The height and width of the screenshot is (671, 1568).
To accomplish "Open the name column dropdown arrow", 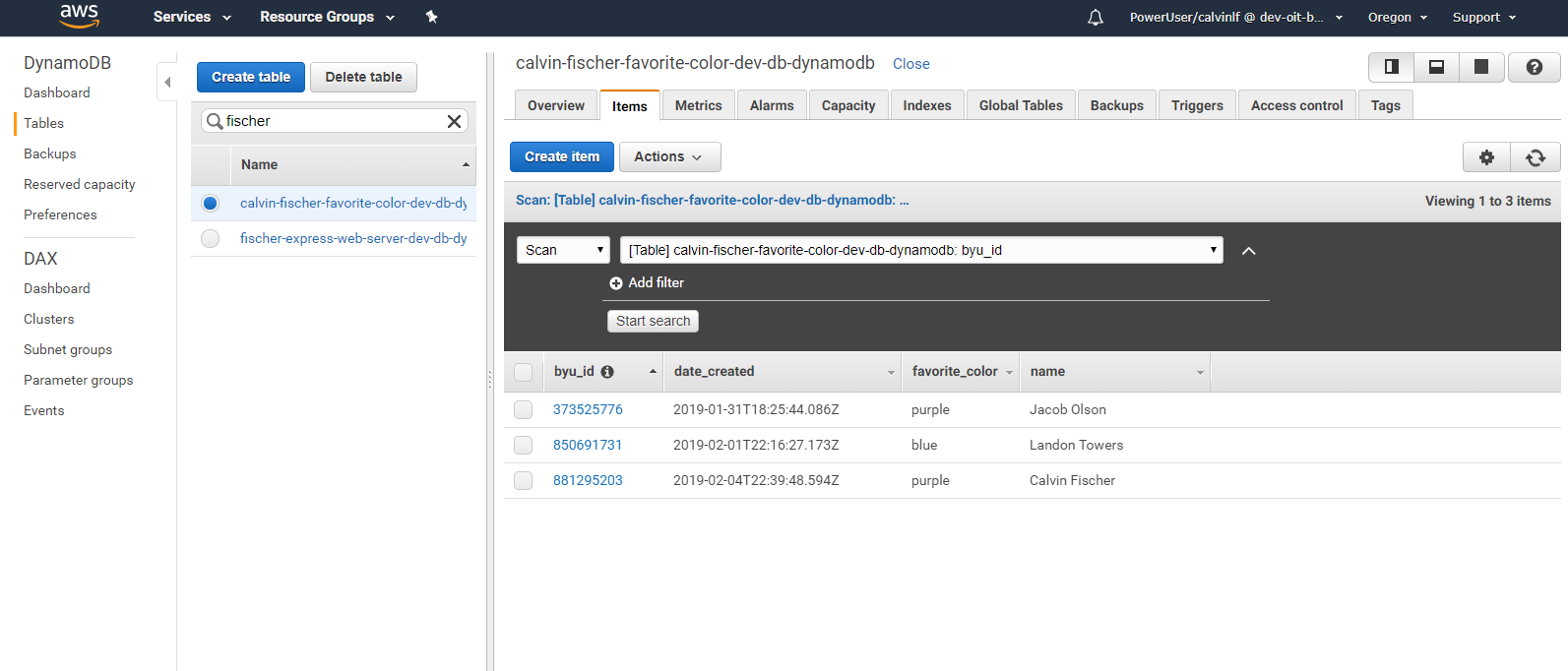I will [1200, 372].
